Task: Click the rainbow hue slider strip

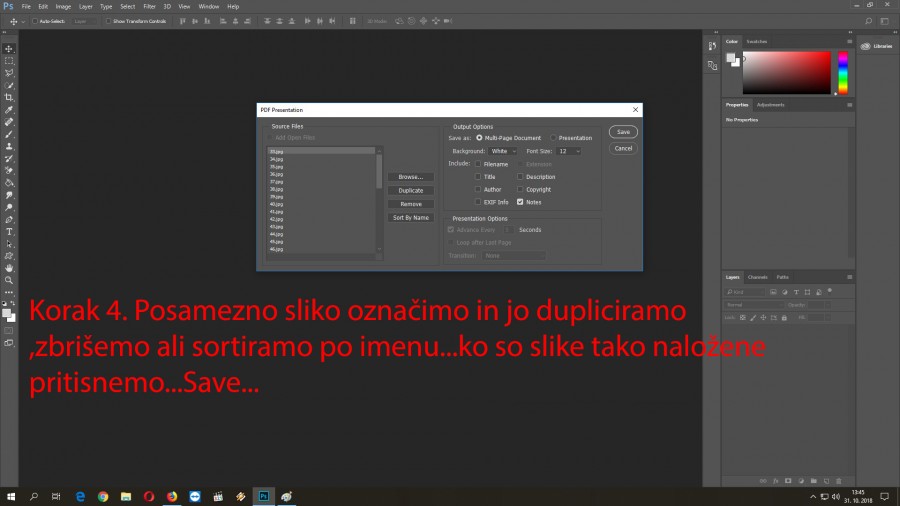Action: pyautogui.click(x=842, y=73)
